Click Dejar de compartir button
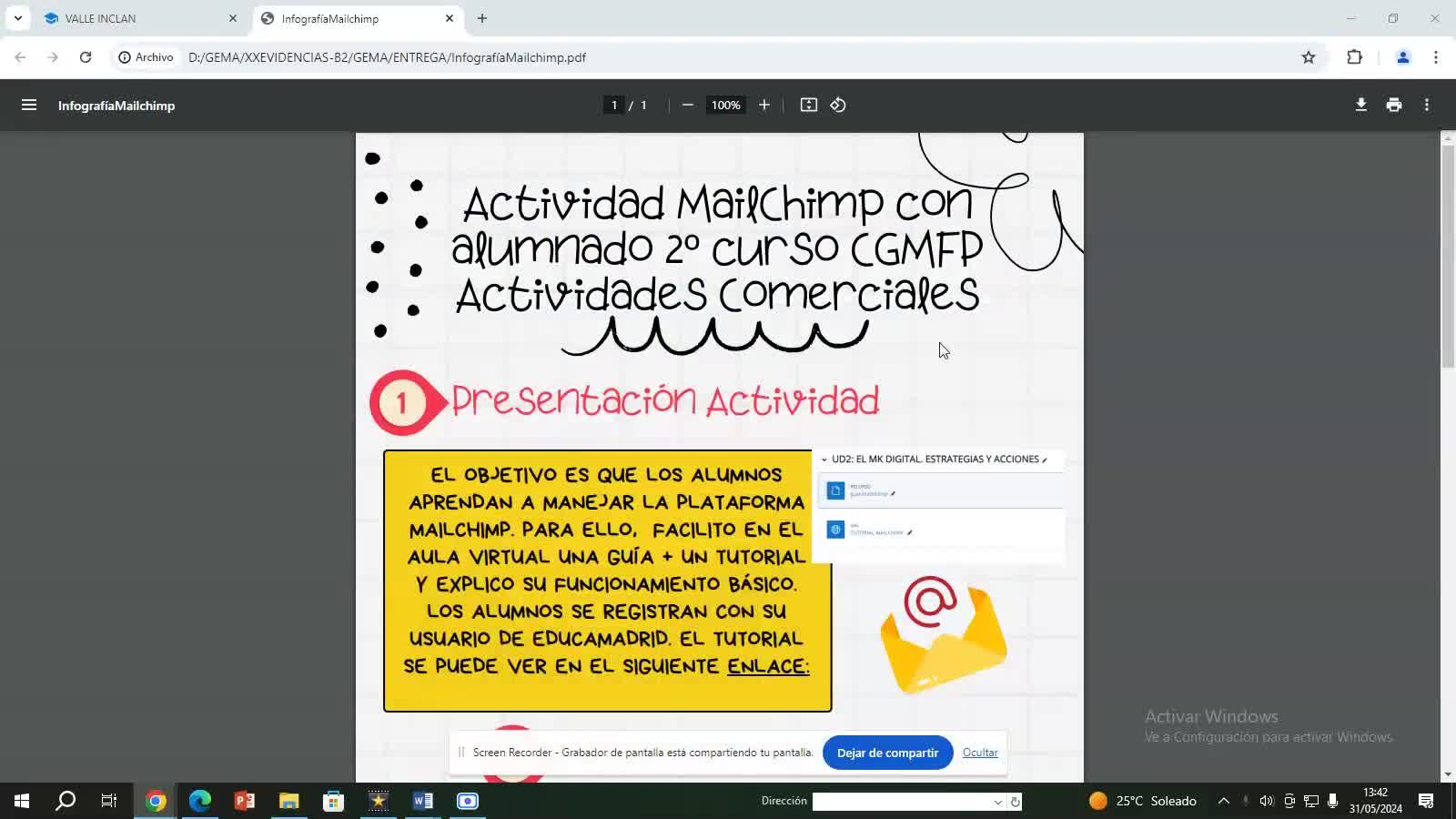Screen dimensions: 1456x819 (887, 753)
